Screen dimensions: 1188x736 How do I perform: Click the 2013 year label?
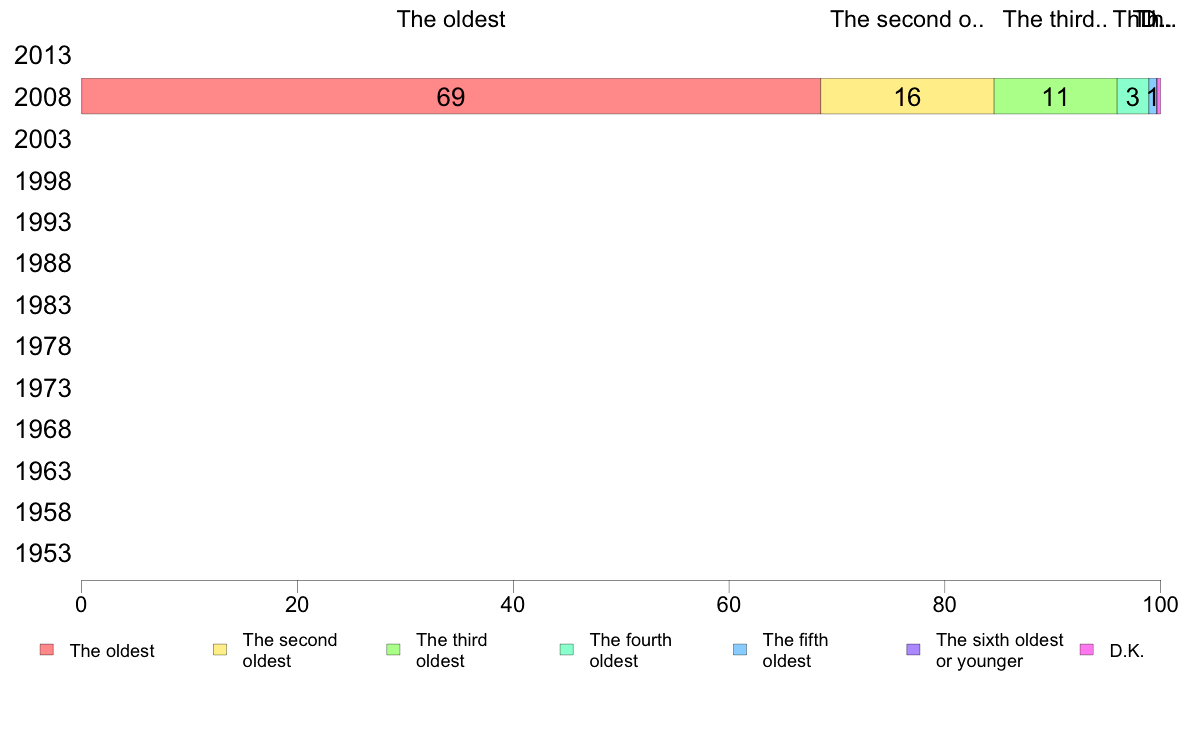pos(42,55)
